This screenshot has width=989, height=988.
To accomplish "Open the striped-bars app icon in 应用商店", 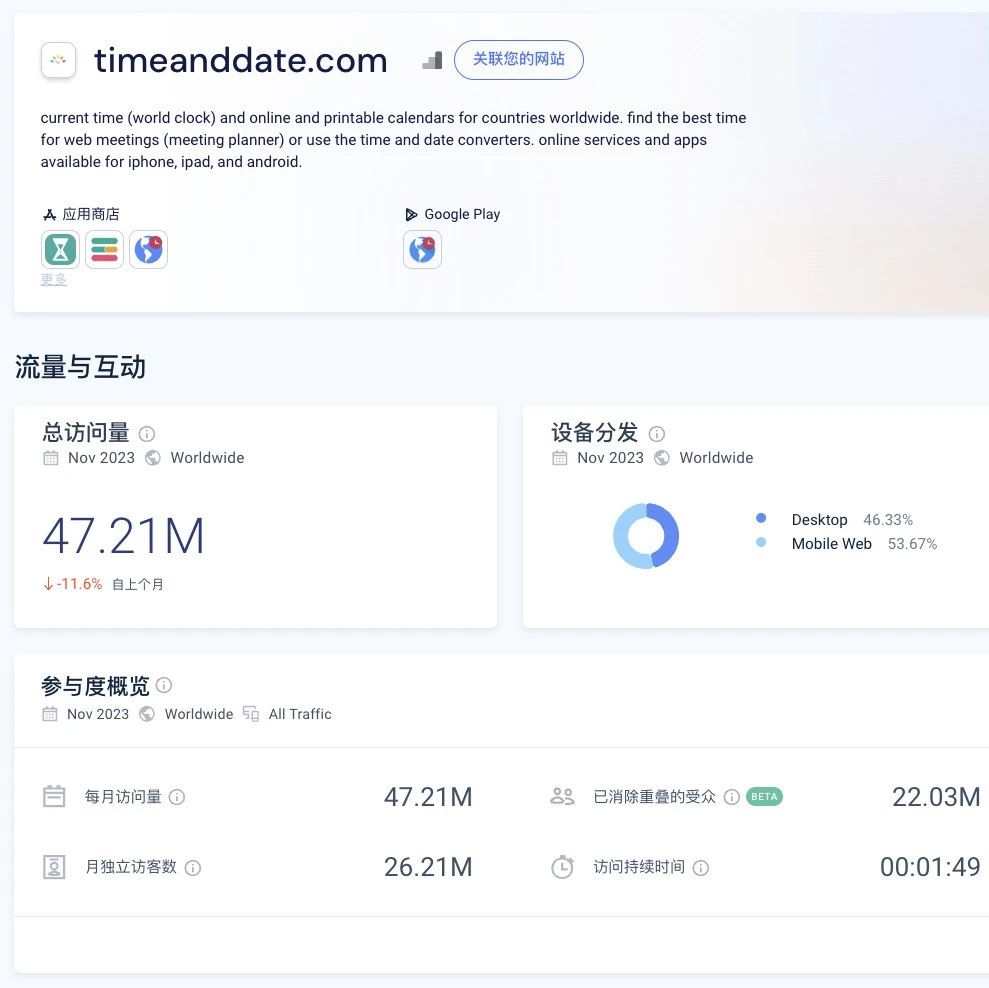I will 105,249.
